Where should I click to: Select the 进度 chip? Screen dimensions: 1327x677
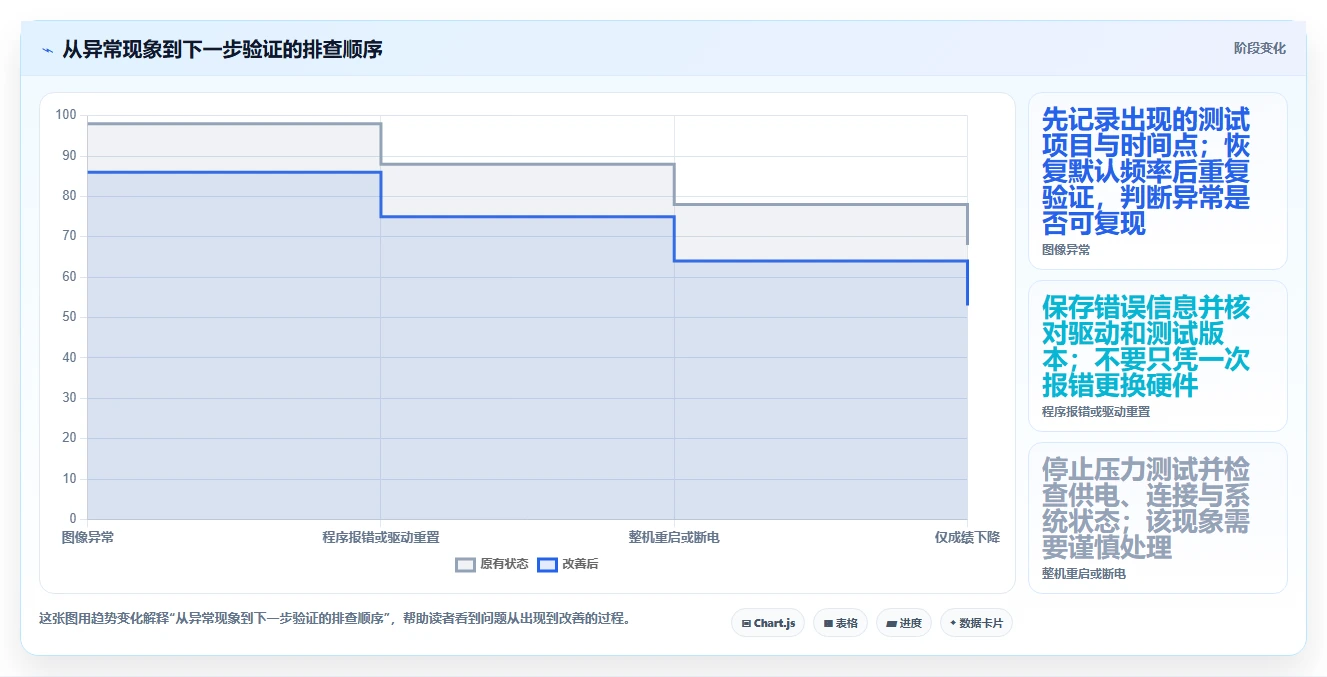(904, 623)
